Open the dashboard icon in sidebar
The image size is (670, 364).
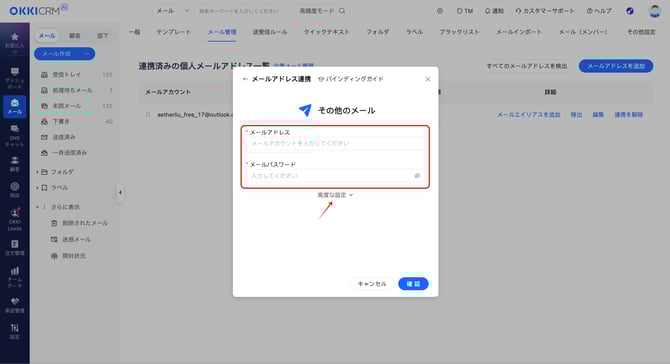tap(15, 71)
